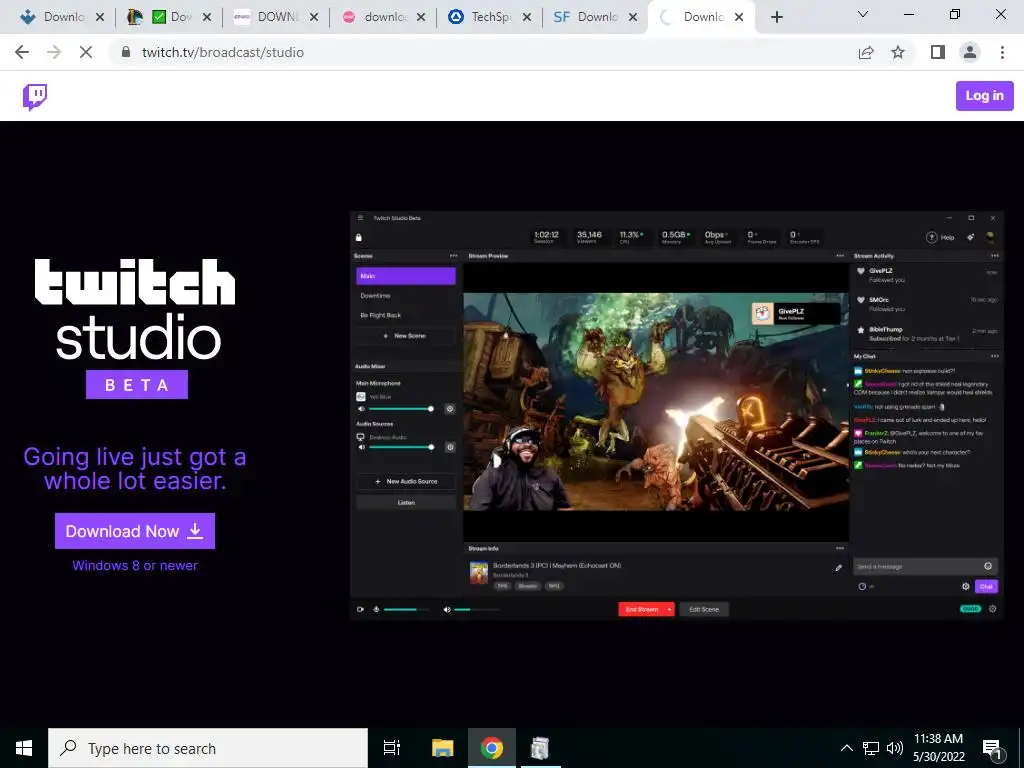
Task: Close the pink-icon downlo tab
Action: (x=421, y=18)
